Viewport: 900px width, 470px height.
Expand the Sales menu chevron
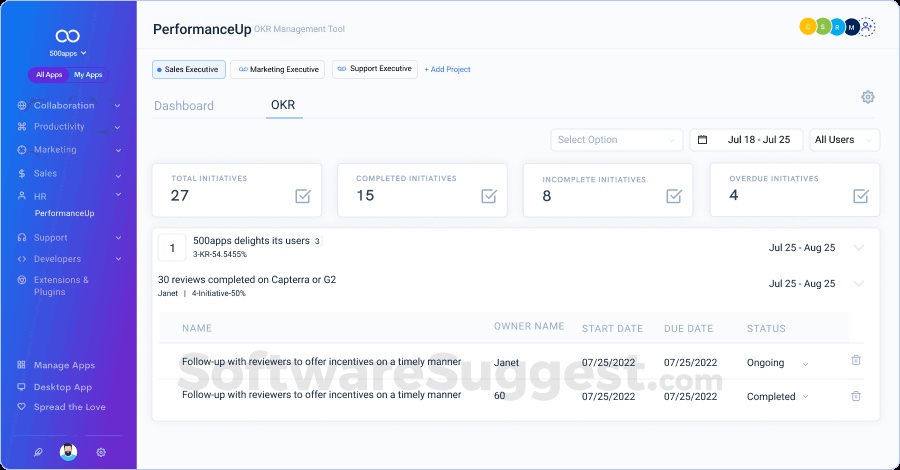[118, 176]
